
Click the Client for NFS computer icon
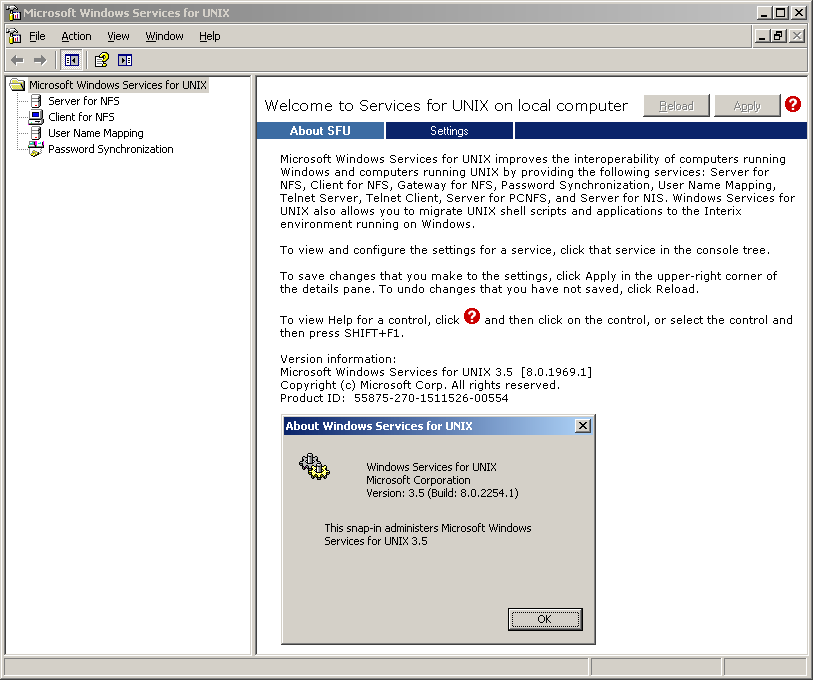36,117
